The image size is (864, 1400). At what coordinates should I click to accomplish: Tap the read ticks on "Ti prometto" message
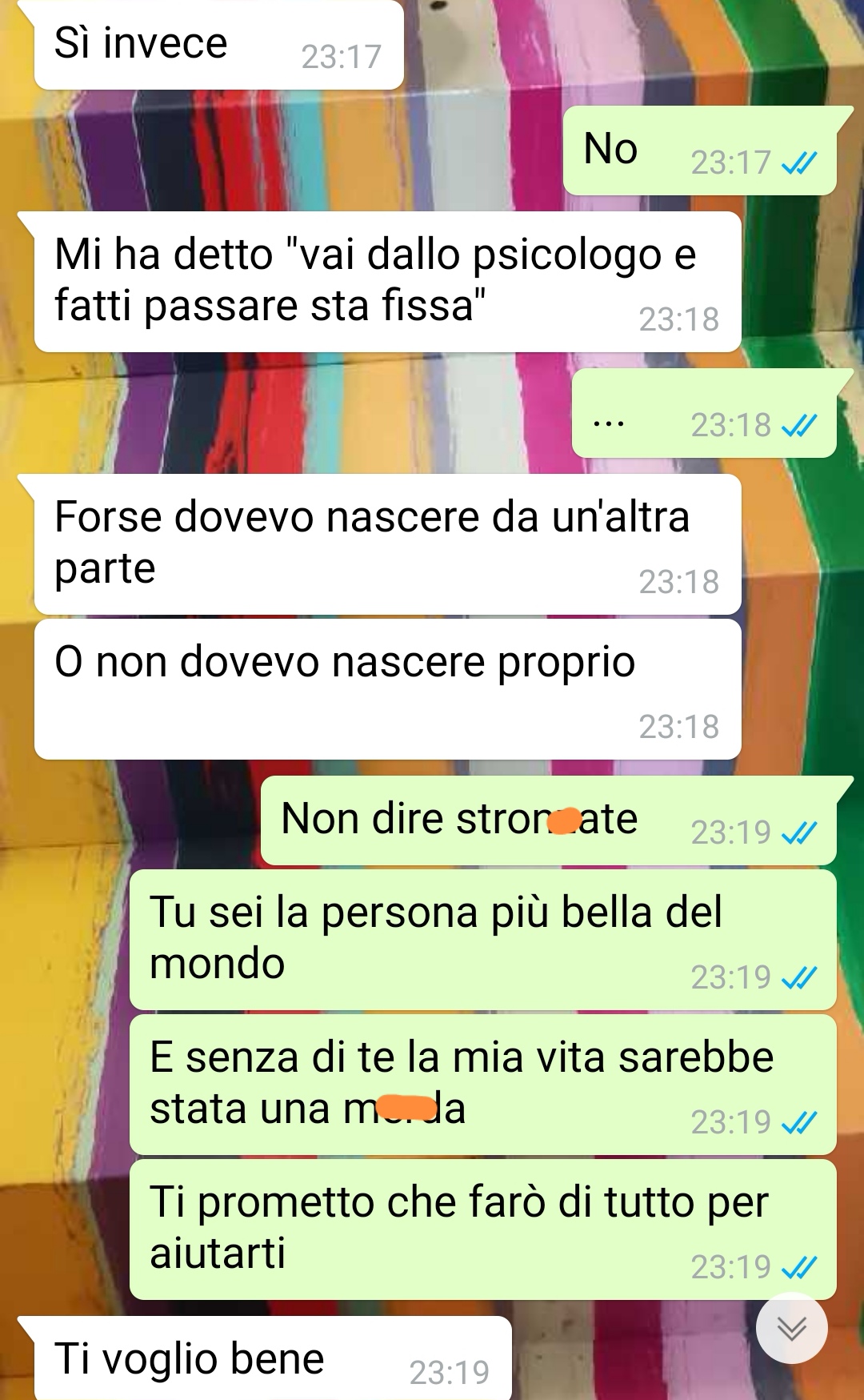[798, 1268]
